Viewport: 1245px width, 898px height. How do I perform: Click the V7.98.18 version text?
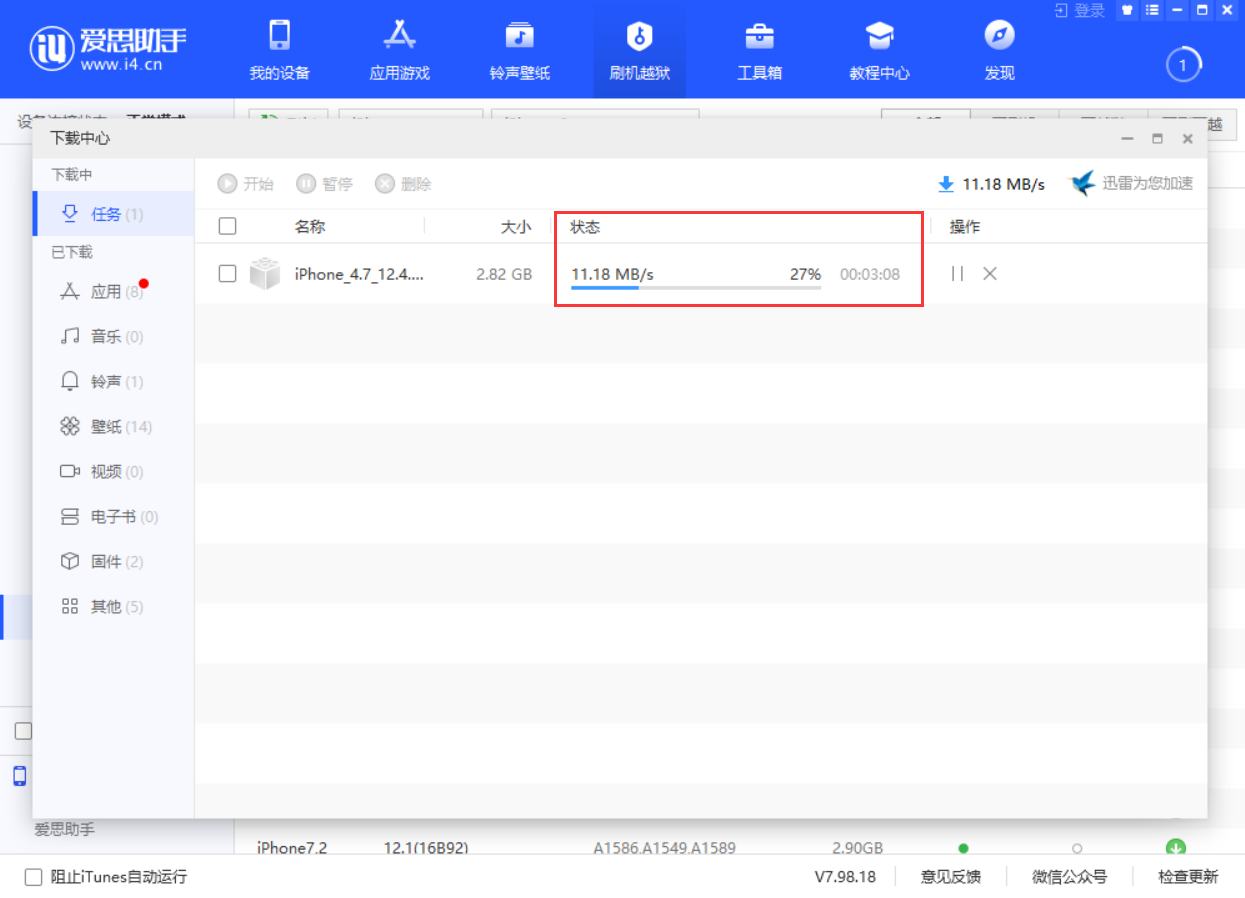point(845,877)
